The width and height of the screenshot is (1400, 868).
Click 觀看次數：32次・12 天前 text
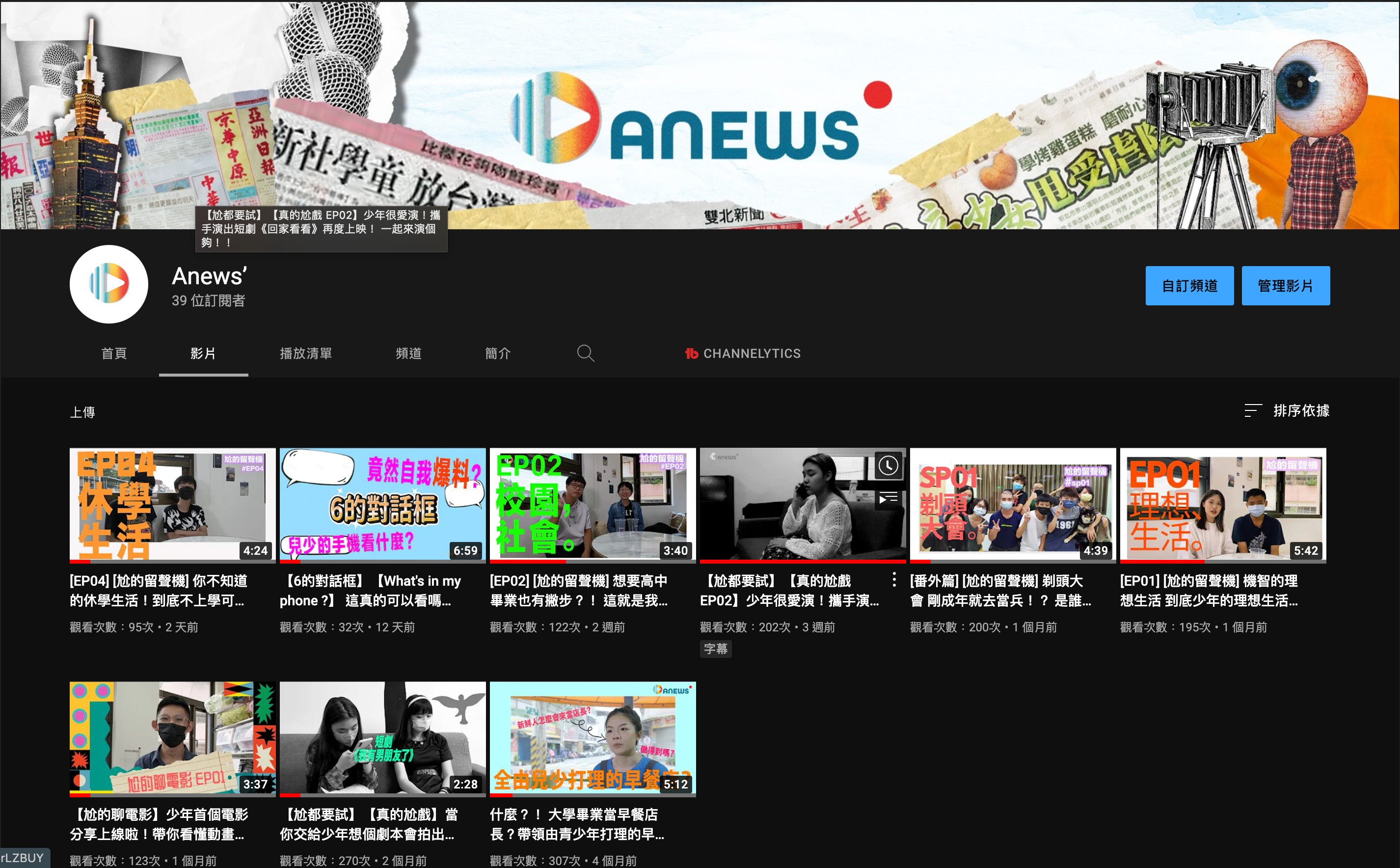click(x=347, y=627)
